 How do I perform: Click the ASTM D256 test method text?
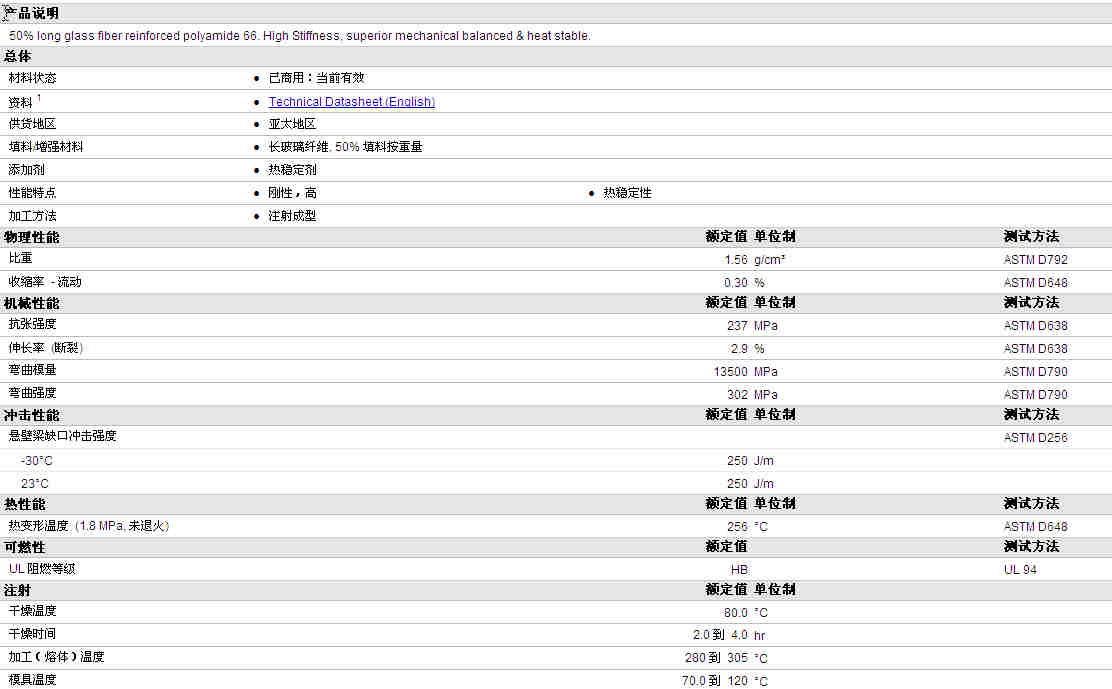[1035, 437]
